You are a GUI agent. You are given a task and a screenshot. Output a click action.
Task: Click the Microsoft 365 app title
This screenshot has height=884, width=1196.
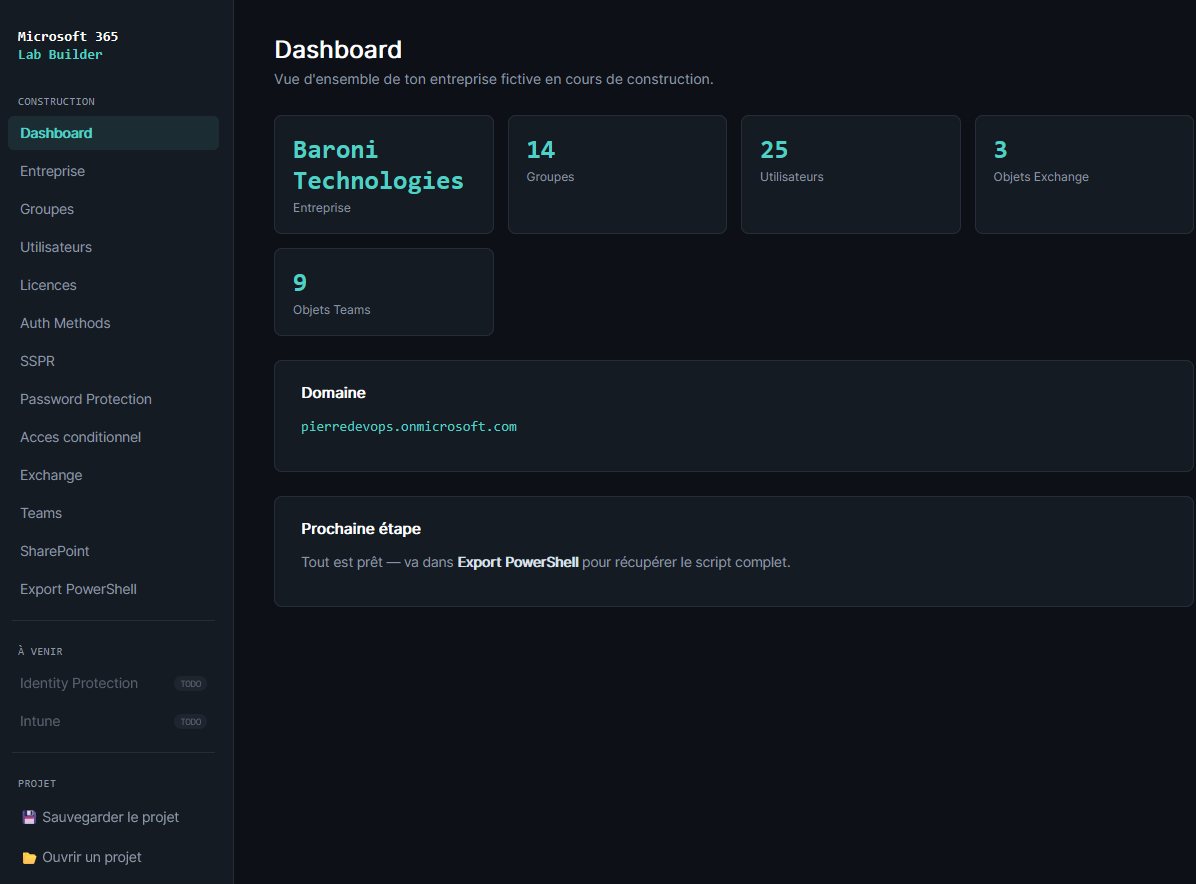click(68, 36)
